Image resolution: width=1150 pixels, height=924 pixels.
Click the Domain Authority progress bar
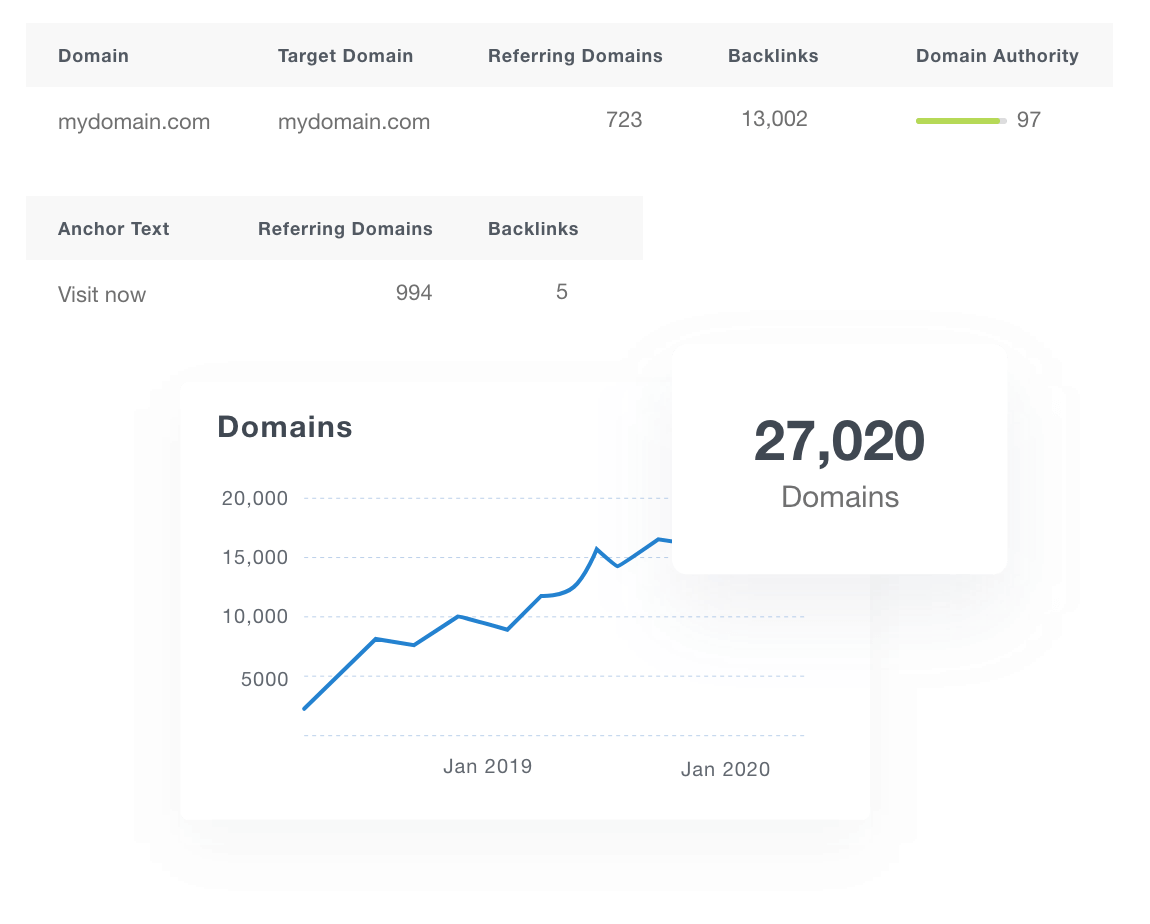coord(961,119)
